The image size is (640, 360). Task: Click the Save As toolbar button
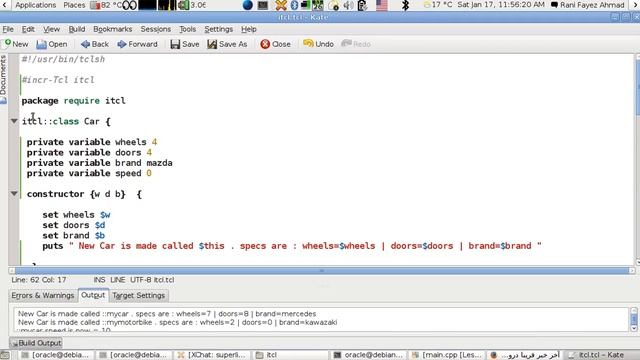click(227, 44)
